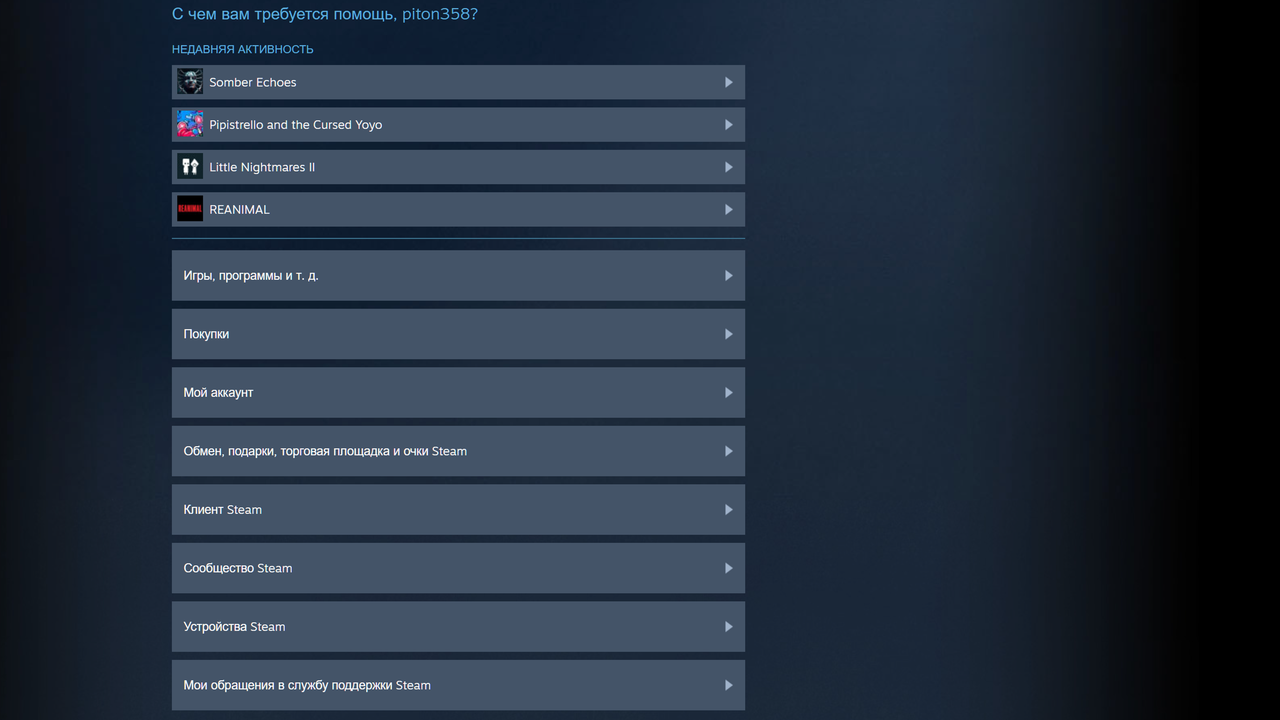Go to the 'Мой аккаунт' section
Image resolution: width=1280 pixels, height=720 pixels.
click(458, 392)
